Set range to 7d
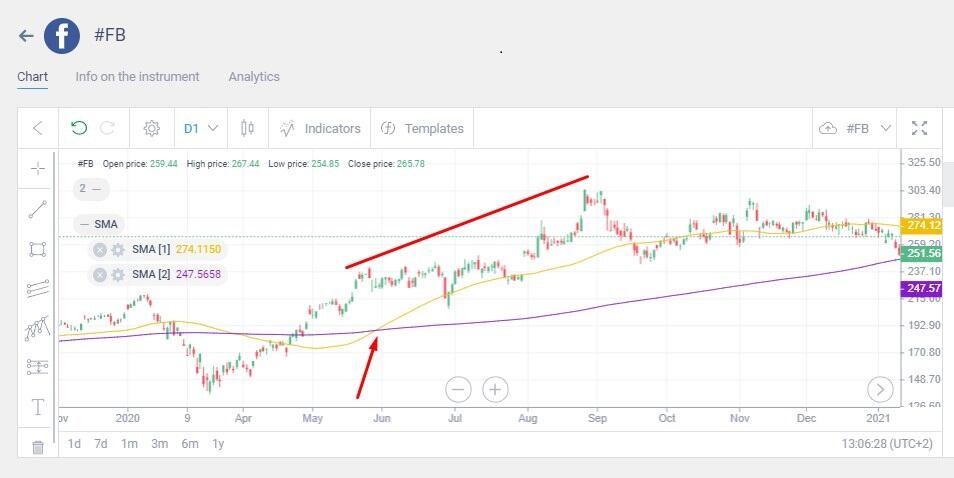This screenshot has width=954, height=478. (101, 444)
